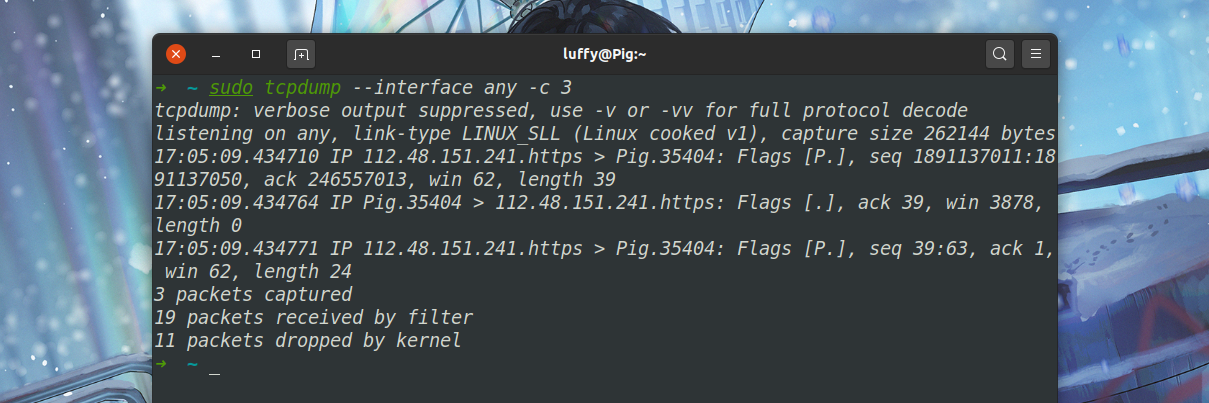
Task: Open a new terminal tab
Action: (x=301, y=54)
